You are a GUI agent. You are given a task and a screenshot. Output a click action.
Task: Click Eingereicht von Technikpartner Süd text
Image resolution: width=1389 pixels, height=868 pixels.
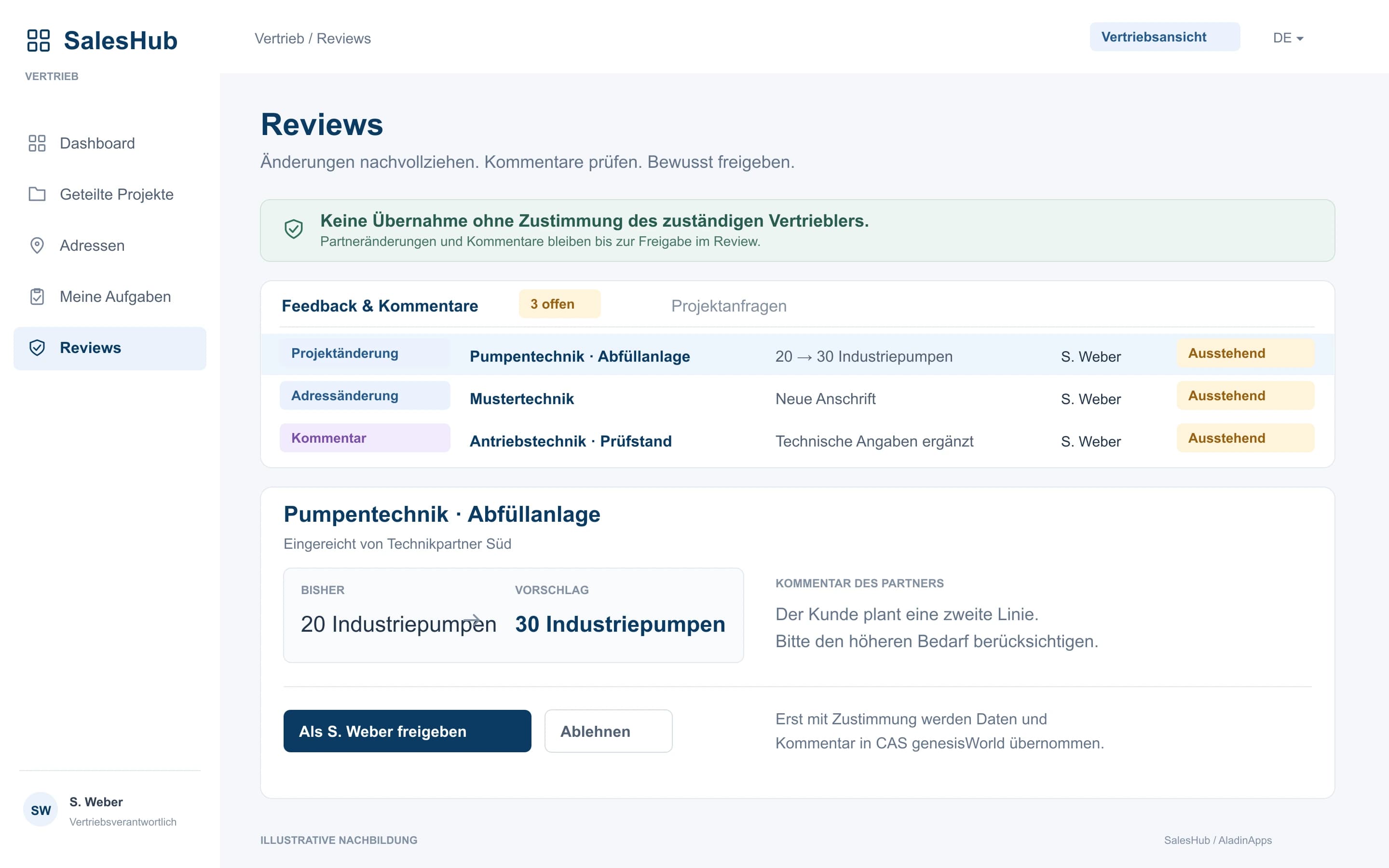pos(397,543)
